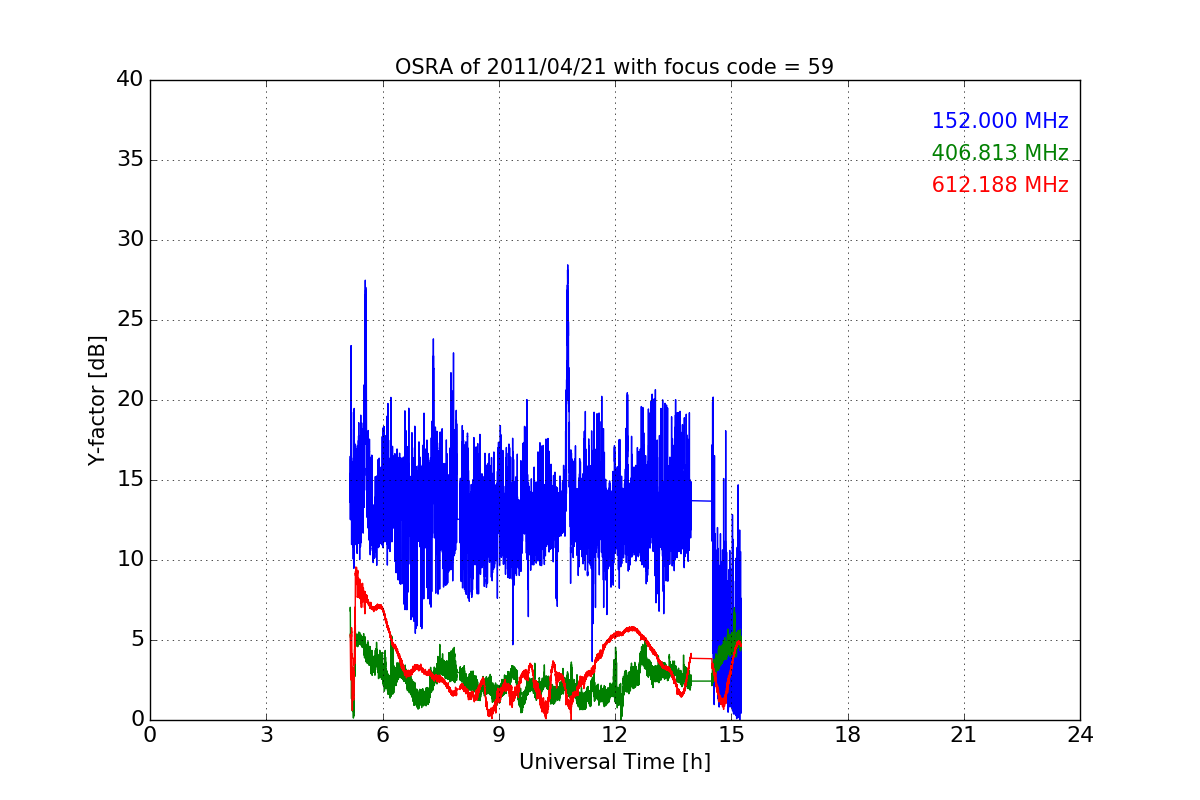Click y-axis tick label 10
Image resolution: width=1200 pixels, height=800 pixels.
132,560
